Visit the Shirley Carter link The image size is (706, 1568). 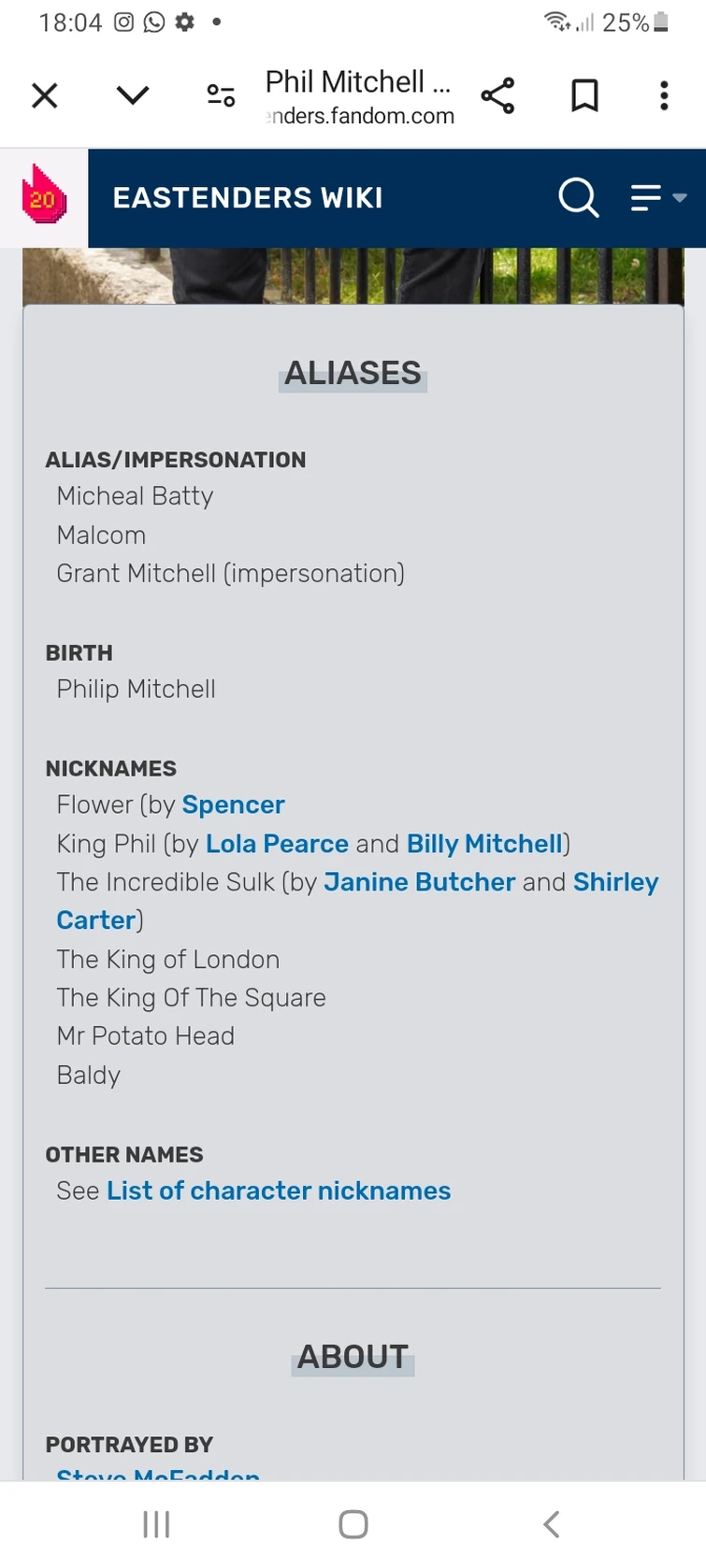point(615,882)
